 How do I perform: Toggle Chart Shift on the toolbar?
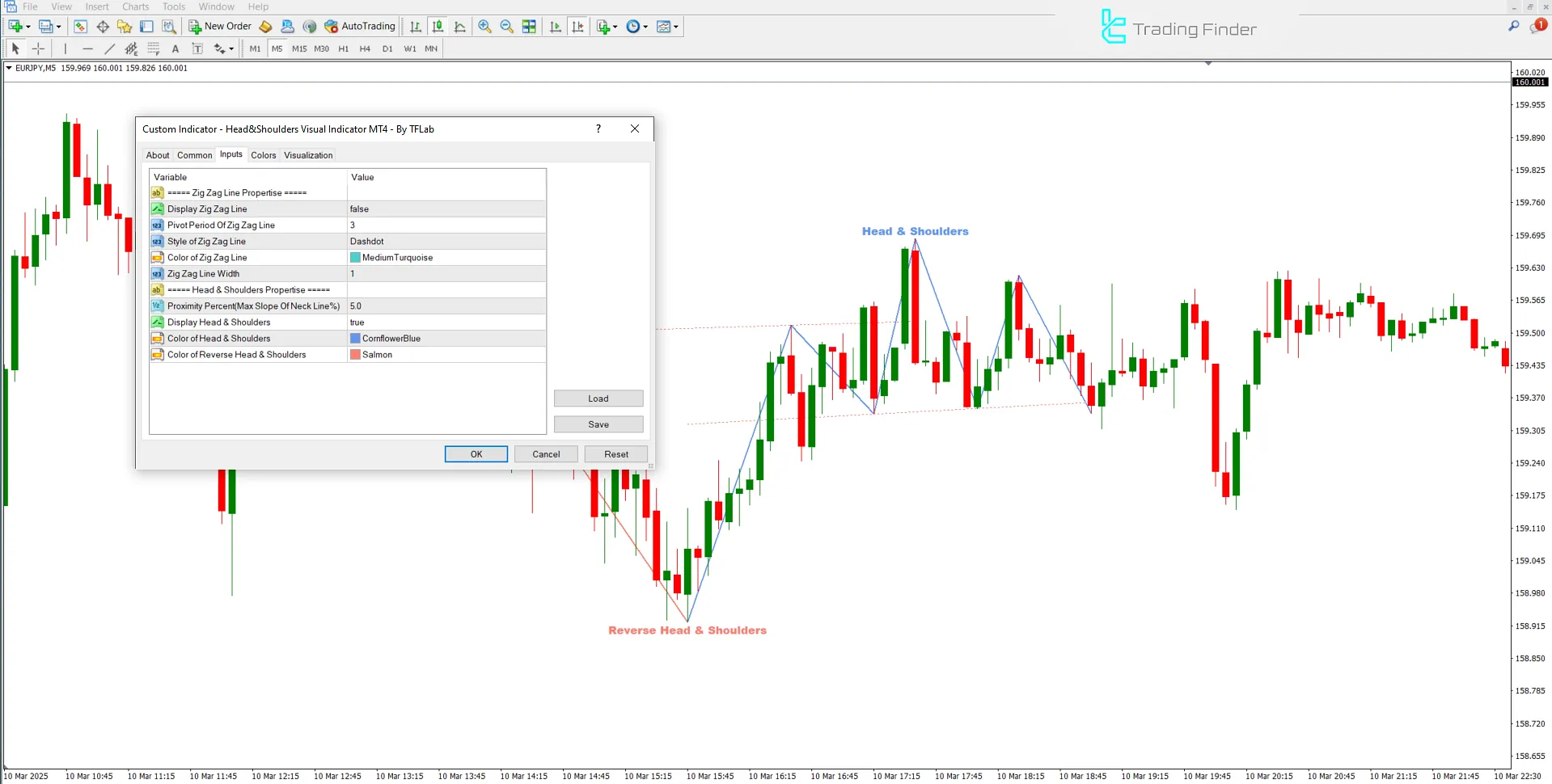click(578, 26)
